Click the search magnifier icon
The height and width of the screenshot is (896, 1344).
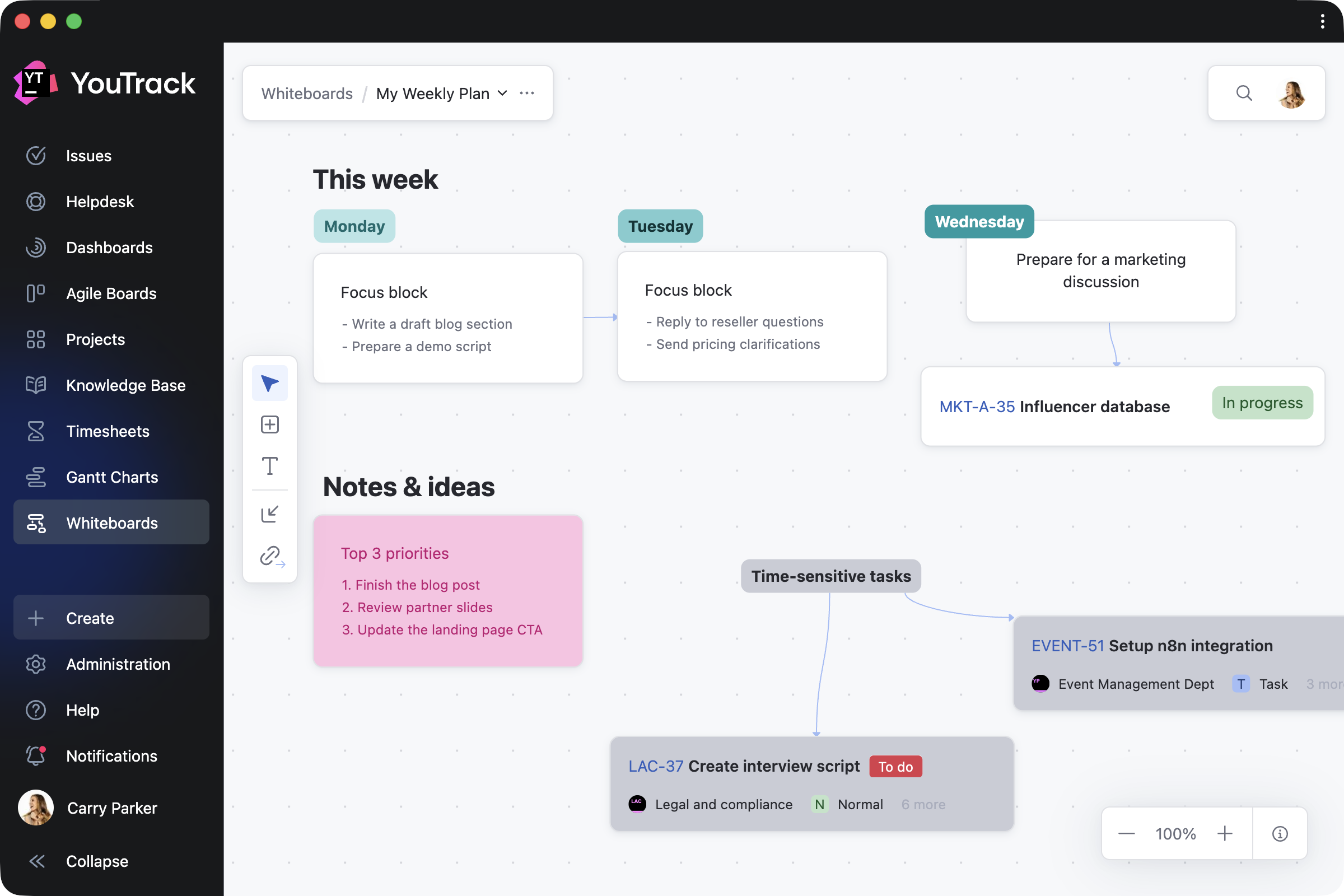pyautogui.click(x=1243, y=93)
